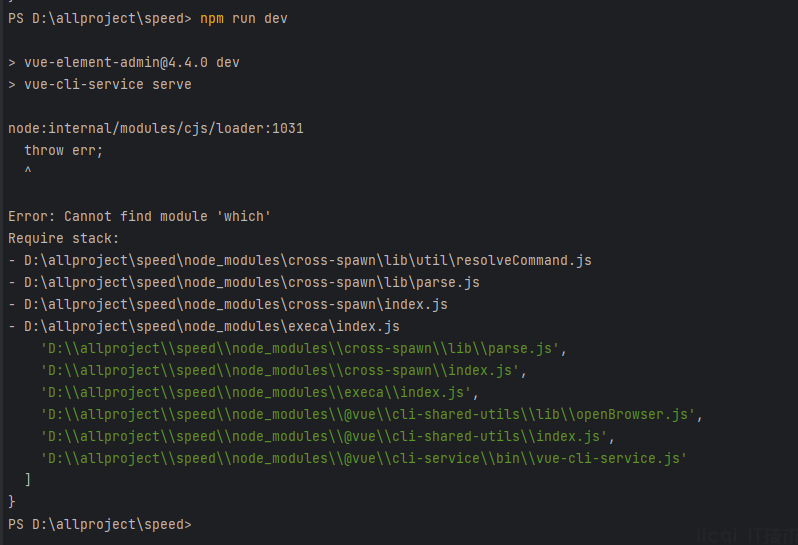Screen dimensions: 798x545
Task: Open the green vue-cli-service.js path string
Action: pos(364,458)
